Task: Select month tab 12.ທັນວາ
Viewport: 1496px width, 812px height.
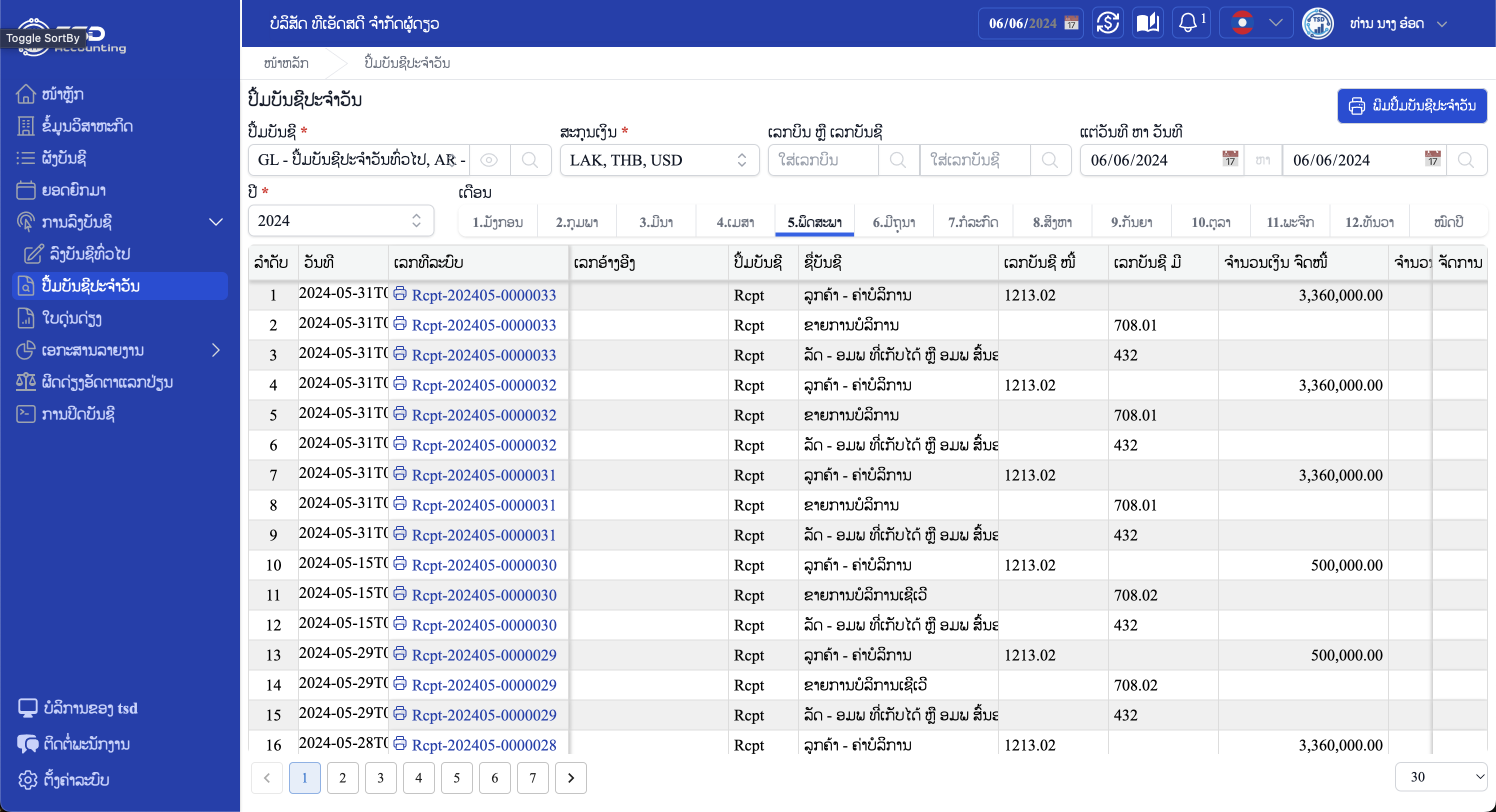Action: tap(1369, 221)
